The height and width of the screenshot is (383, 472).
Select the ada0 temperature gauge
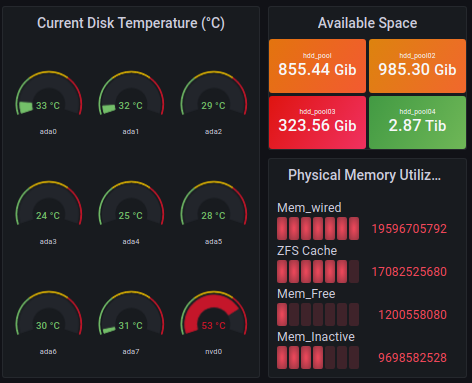[x=49, y=93]
